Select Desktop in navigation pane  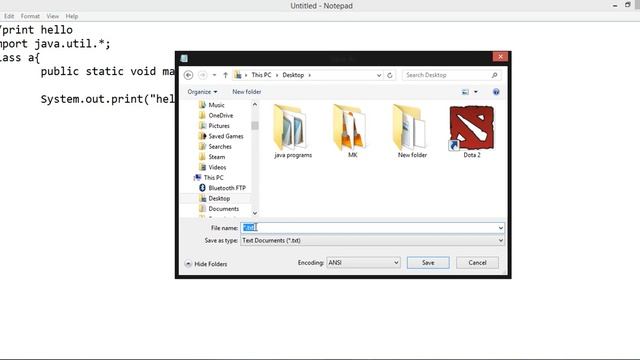pos(219,198)
